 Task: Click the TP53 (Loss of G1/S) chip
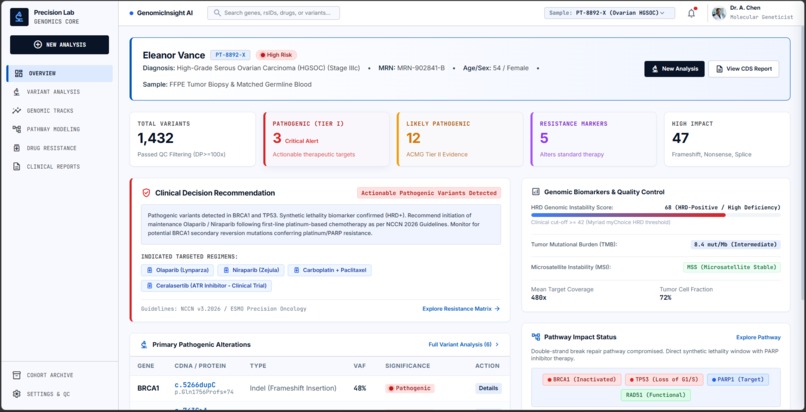(x=664, y=380)
